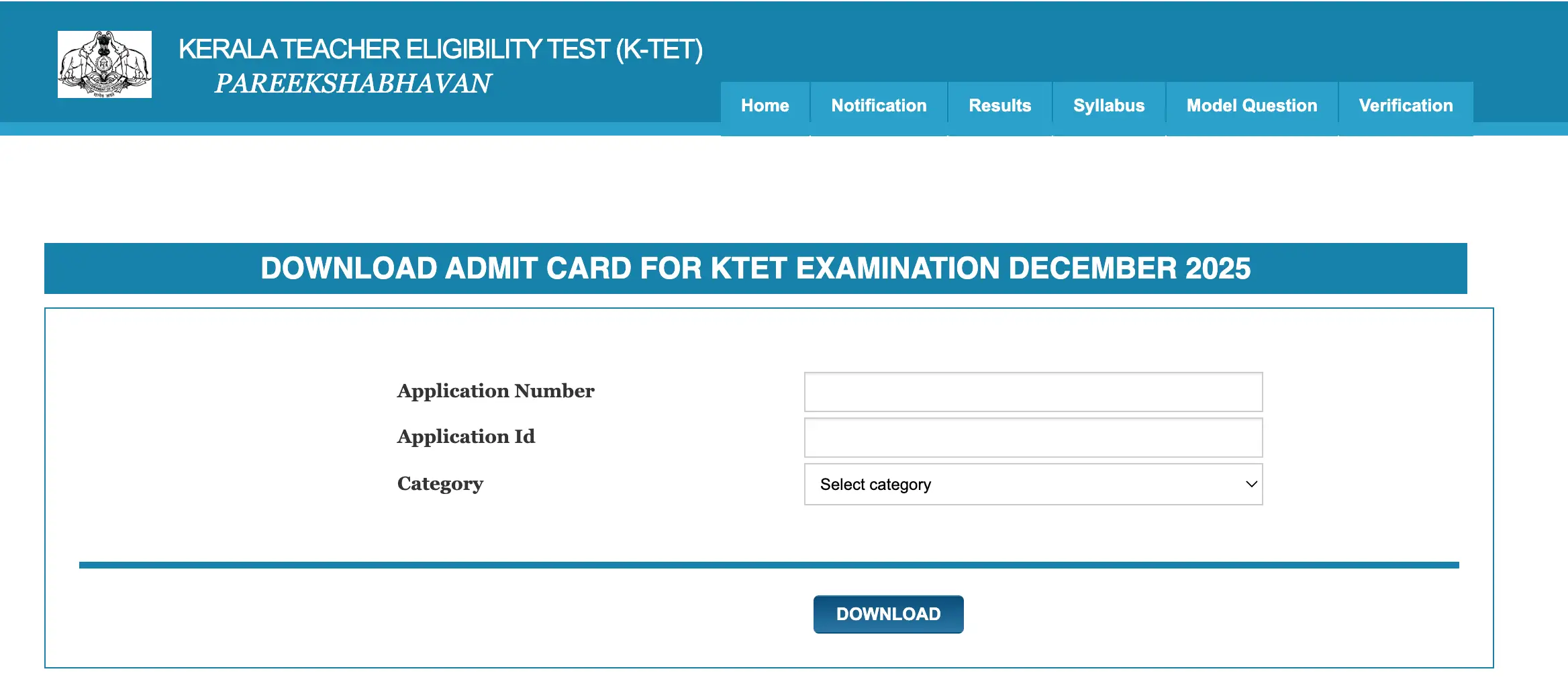This screenshot has width=1568, height=698.
Task: Open the Model Question tab
Action: pos(1252,105)
